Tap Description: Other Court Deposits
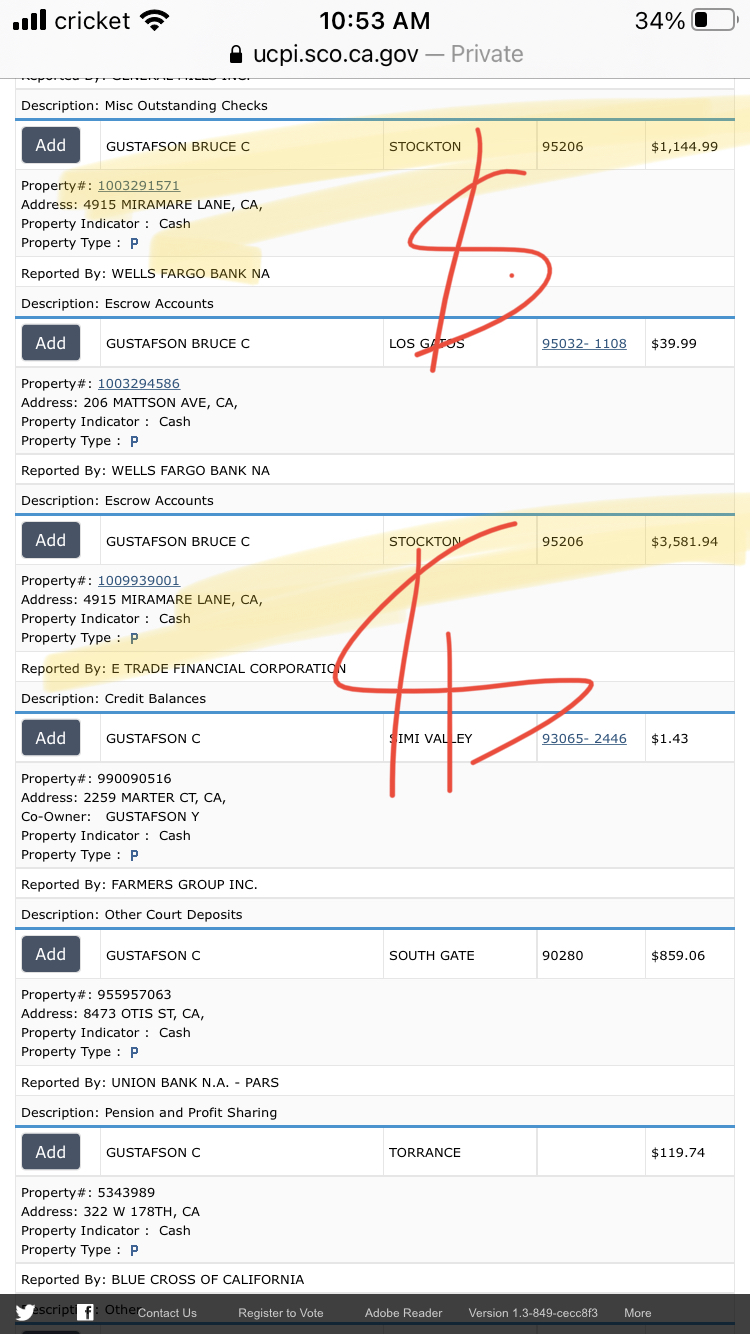Image resolution: width=750 pixels, height=1334 pixels. [x=132, y=915]
